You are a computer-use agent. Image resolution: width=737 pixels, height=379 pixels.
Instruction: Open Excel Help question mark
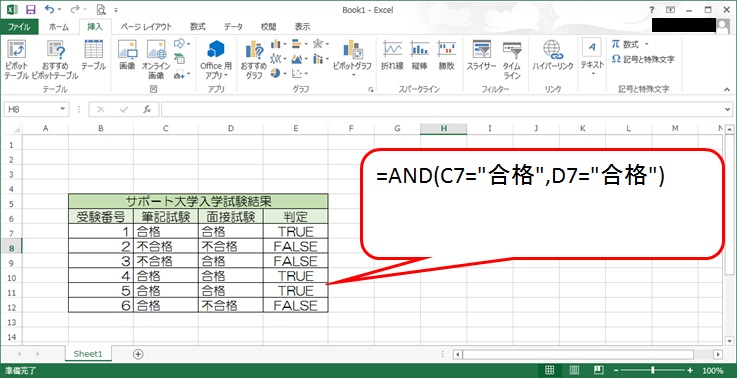(652, 9)
